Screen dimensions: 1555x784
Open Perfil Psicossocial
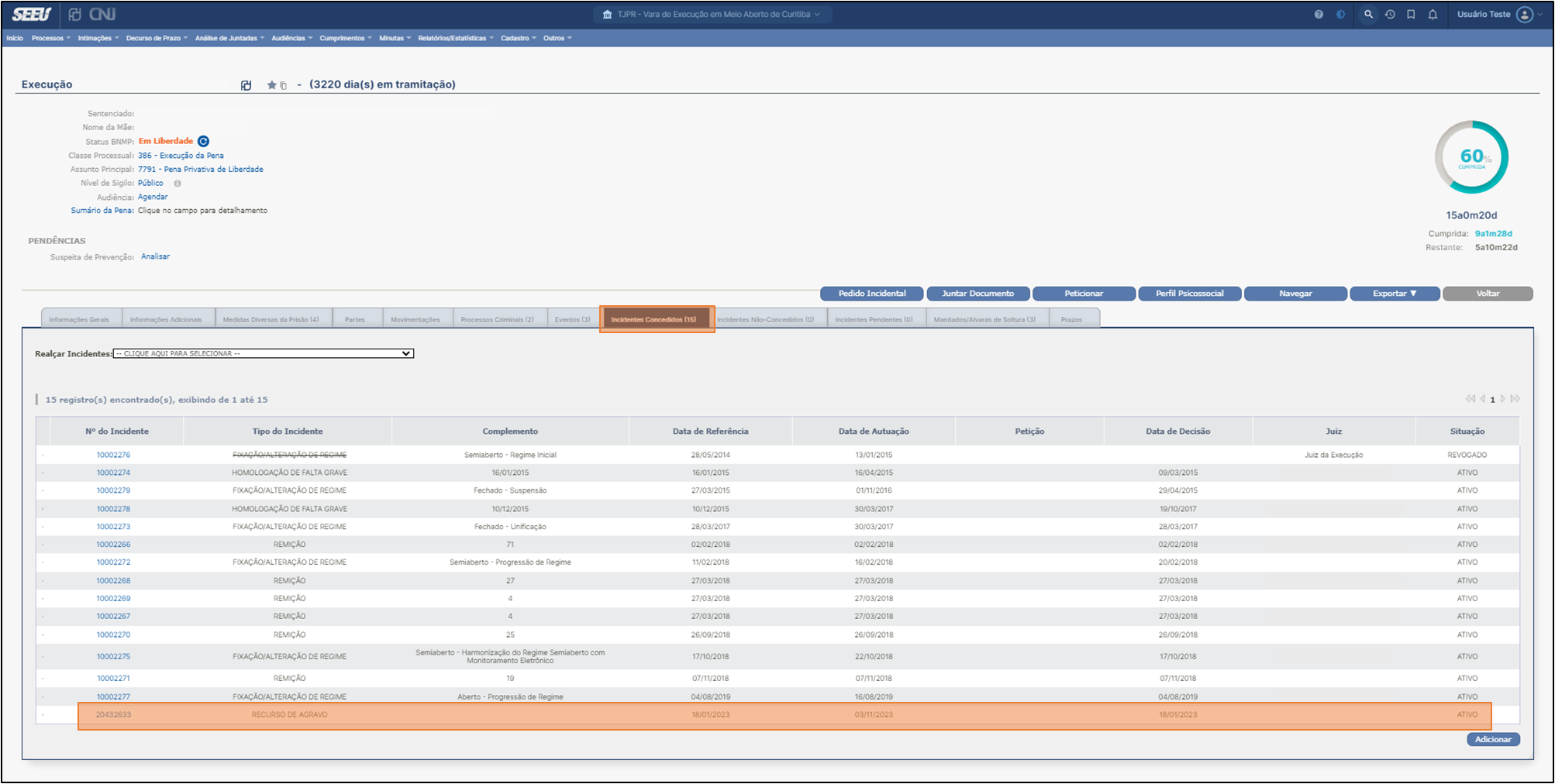(1190, 294)
